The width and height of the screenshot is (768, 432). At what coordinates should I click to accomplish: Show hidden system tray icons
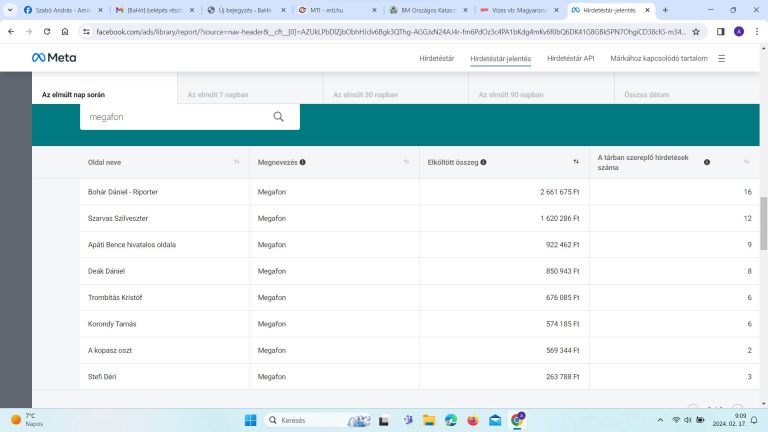660,420
